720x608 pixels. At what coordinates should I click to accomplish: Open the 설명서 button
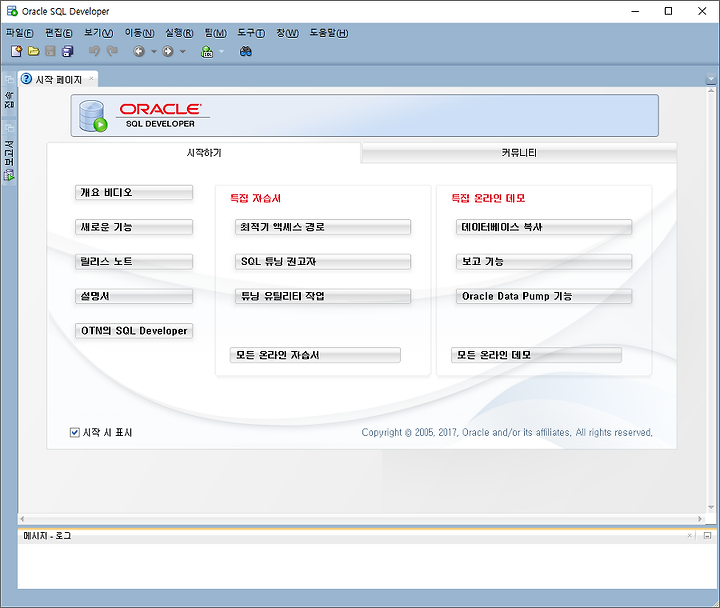(134, 296)
